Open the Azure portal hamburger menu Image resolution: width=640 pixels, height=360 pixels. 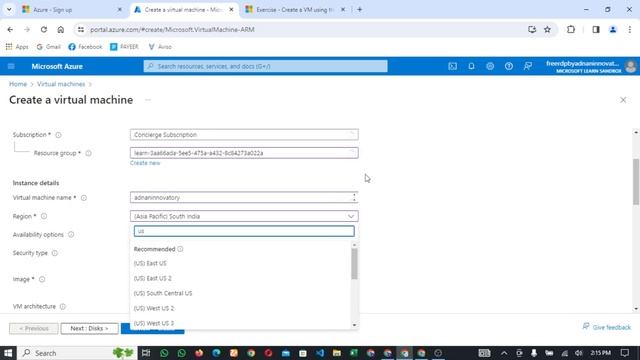(11, 66)
